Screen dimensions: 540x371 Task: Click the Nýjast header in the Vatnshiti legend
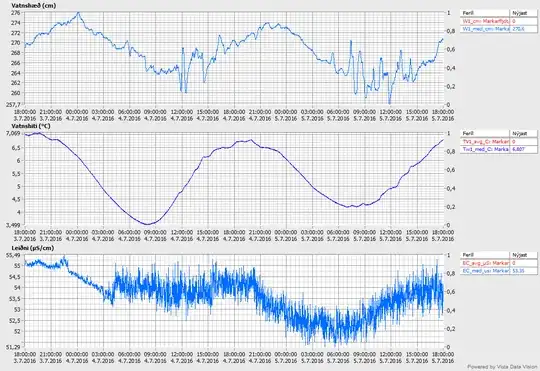tap(523, 133)
